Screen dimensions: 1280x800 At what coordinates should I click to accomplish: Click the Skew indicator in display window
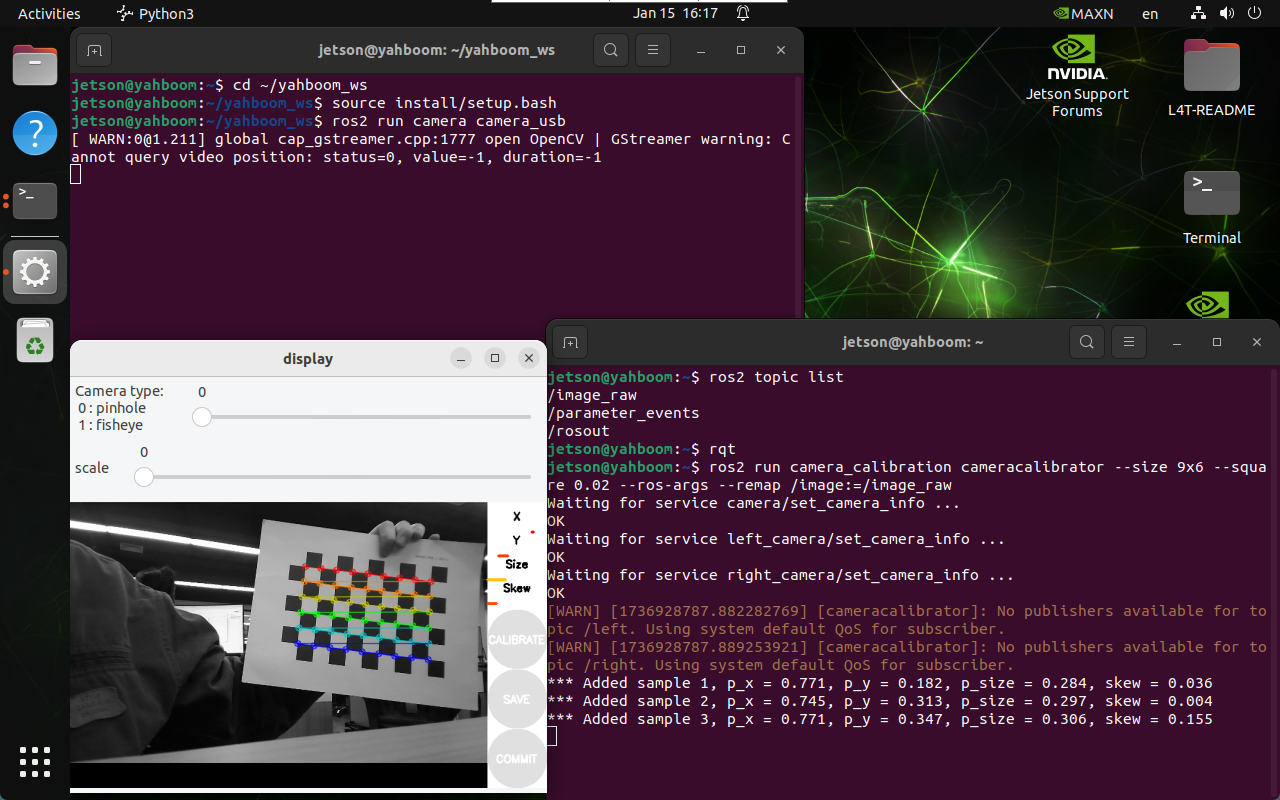[x=516, y=588]
